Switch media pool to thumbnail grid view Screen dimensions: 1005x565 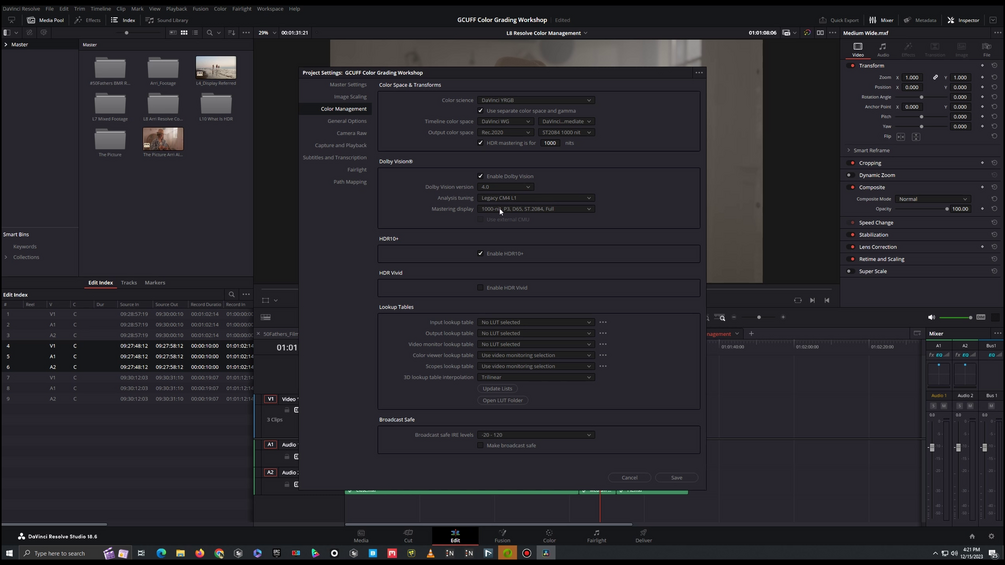(184, 33)
